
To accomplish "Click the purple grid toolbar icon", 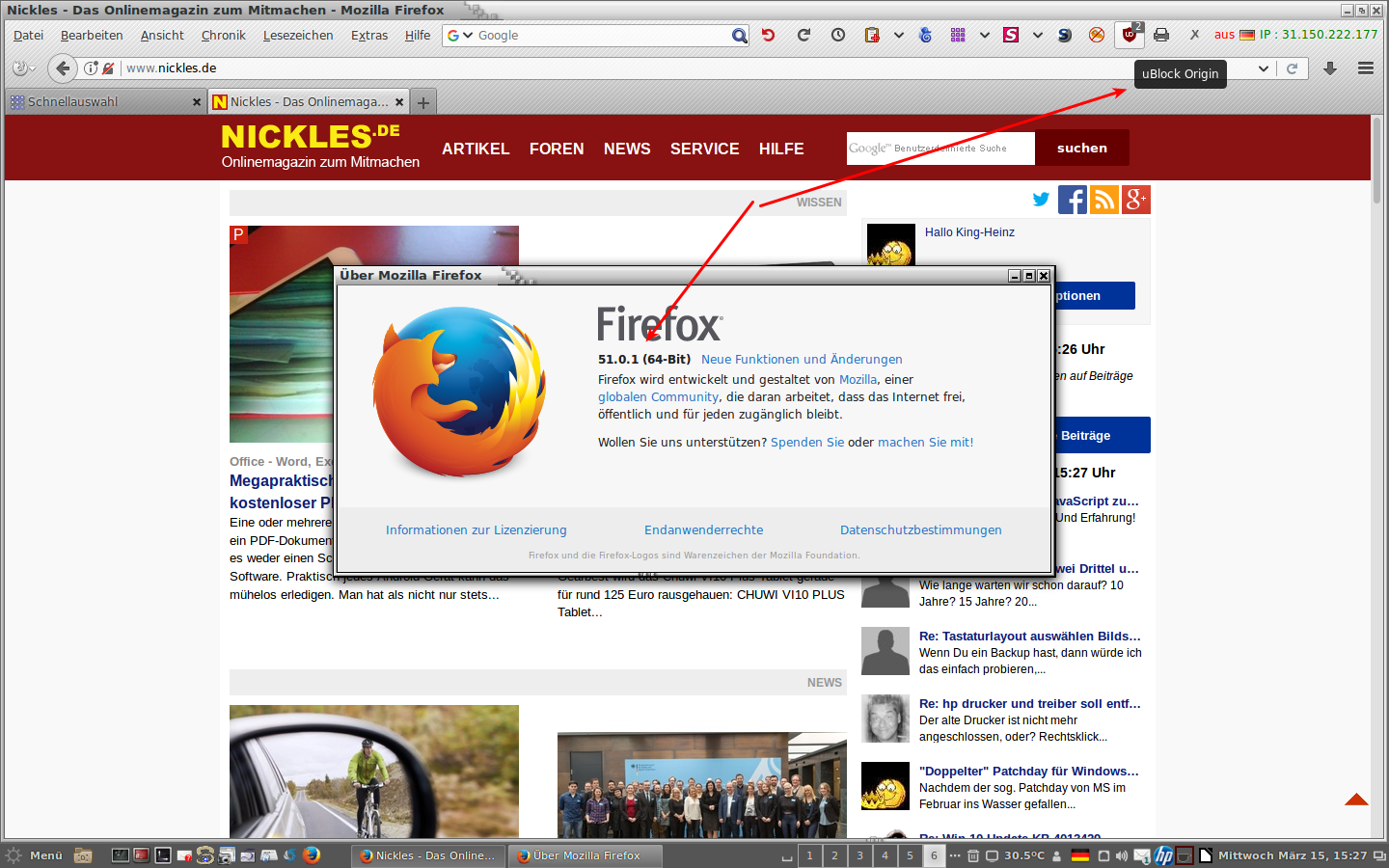I will click(x=958, y=35).
